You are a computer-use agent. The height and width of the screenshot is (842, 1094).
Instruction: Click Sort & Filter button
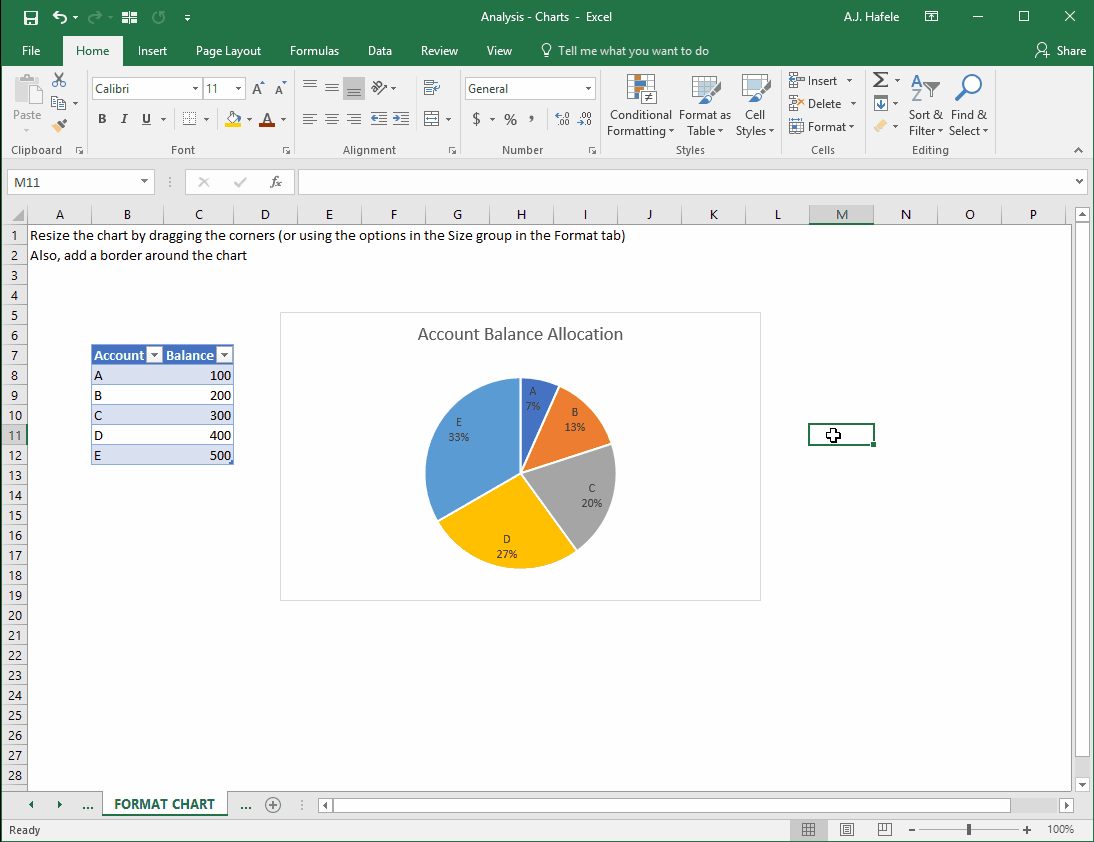coord(925,106)
